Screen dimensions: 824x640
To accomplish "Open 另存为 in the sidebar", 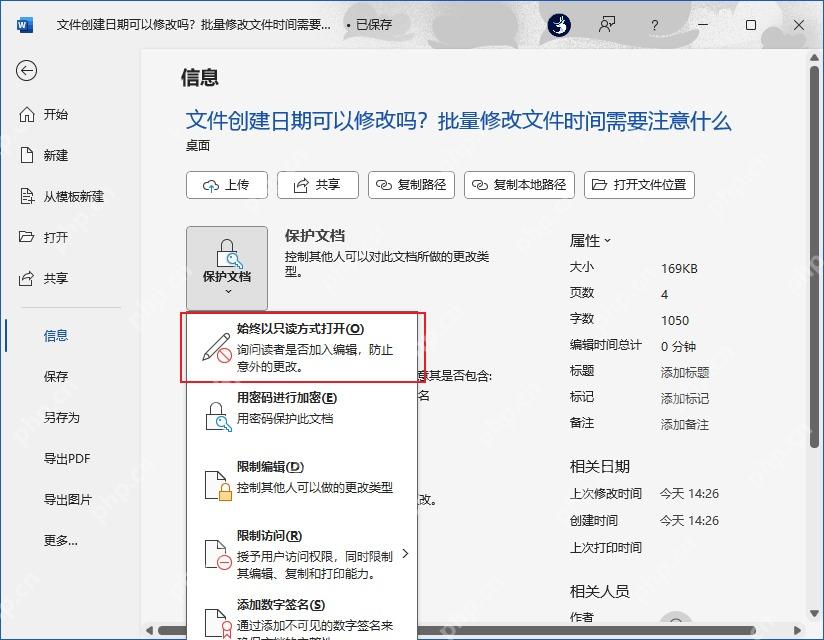I will [x=61, y=417].
